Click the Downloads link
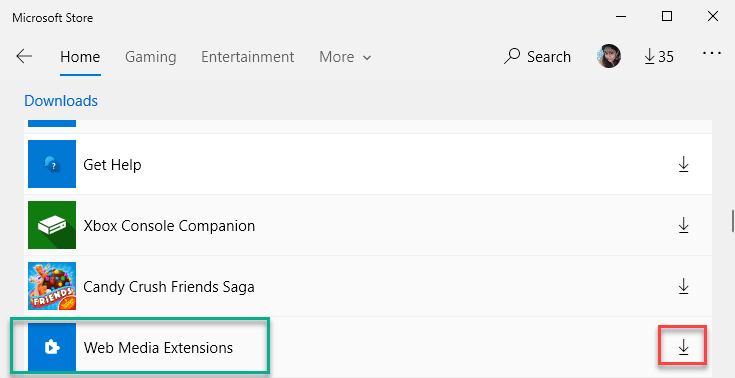Image resolution: width=735 pixels, height=378 pixels. [61, 101]
